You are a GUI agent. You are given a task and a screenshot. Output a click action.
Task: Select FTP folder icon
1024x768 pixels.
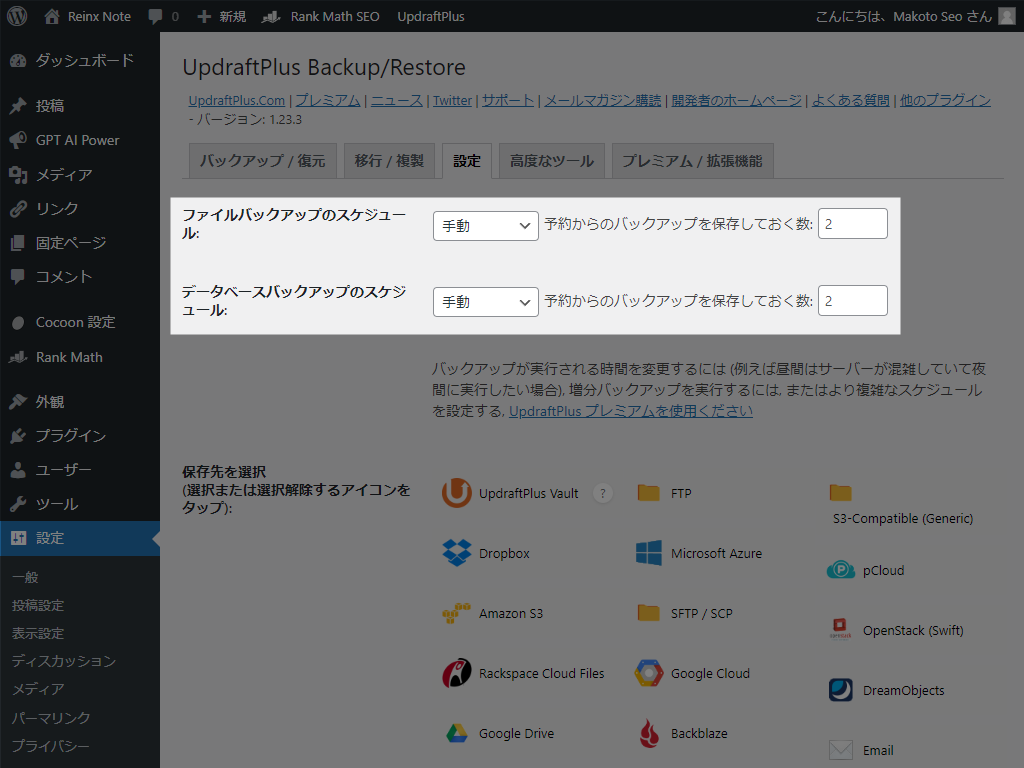648,493
